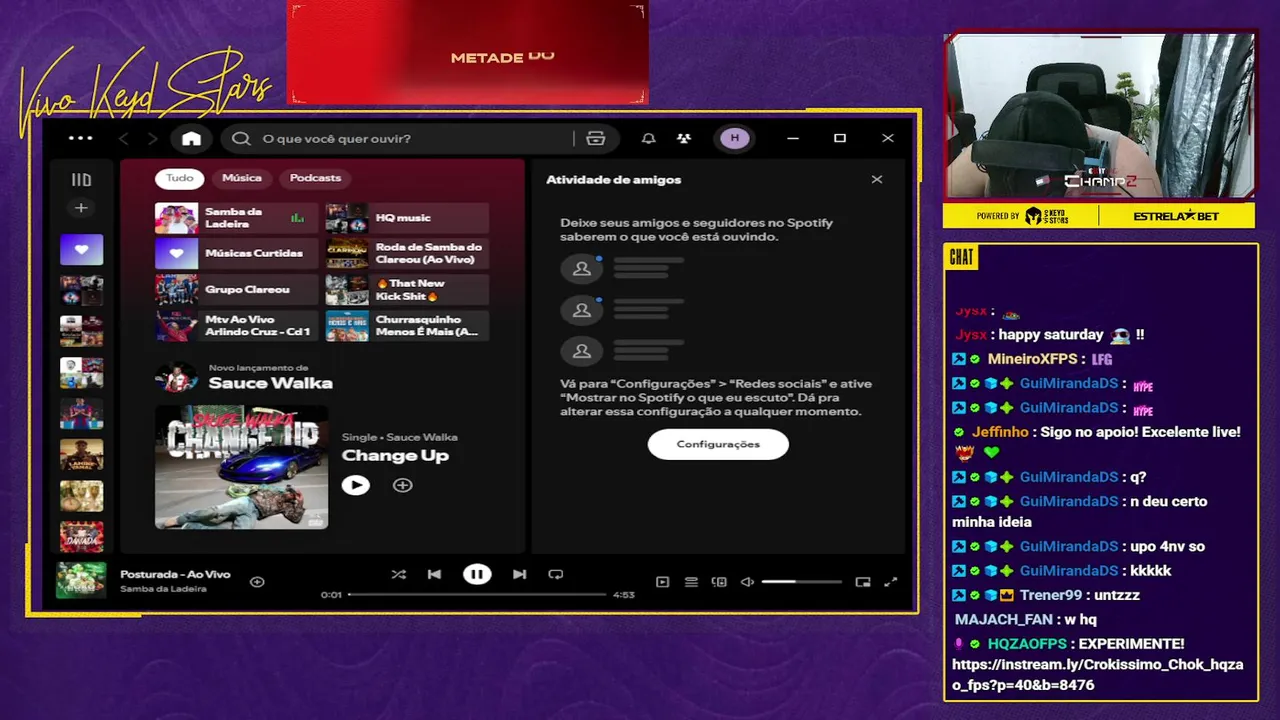
Task: Click Trener99 username in chat
Action: pos(1051,595)
